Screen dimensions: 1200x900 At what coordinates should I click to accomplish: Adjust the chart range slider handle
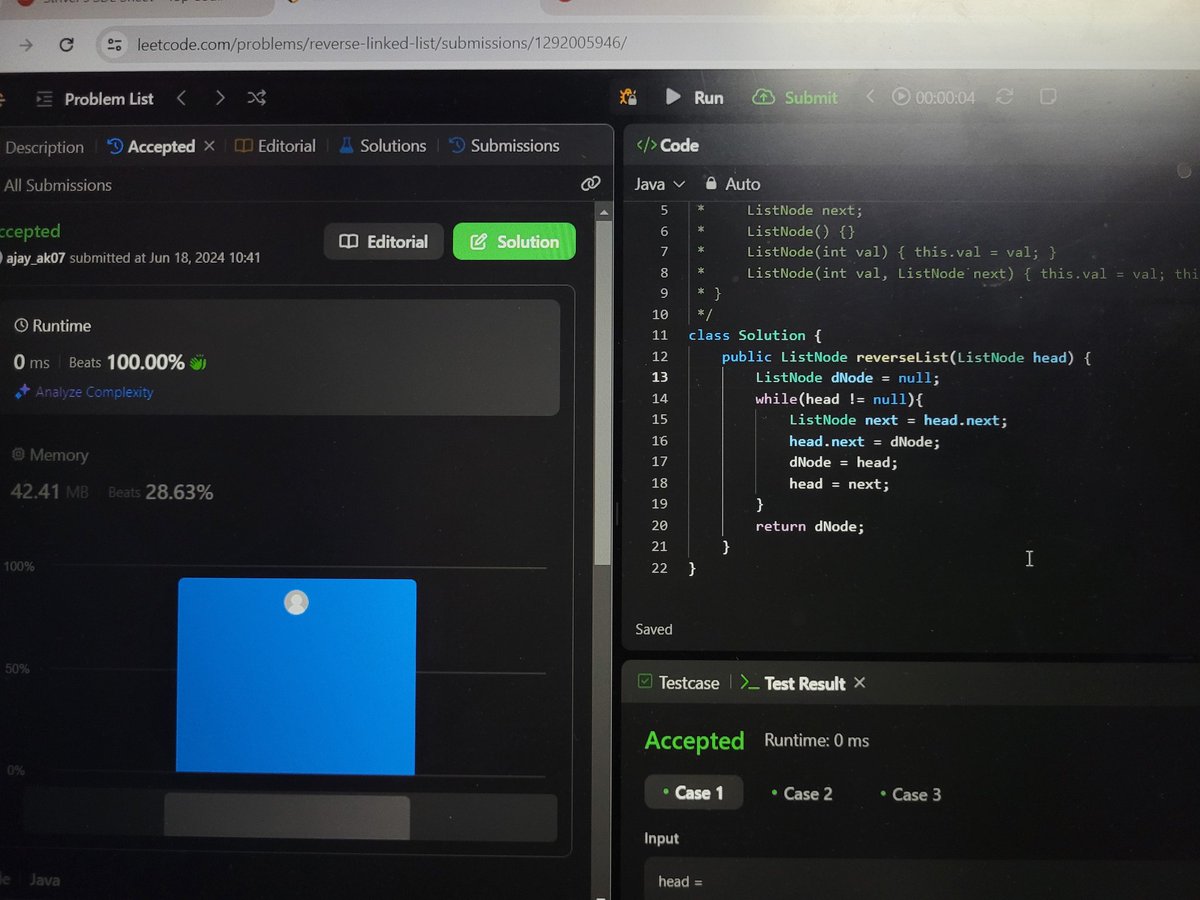[287, 817]
